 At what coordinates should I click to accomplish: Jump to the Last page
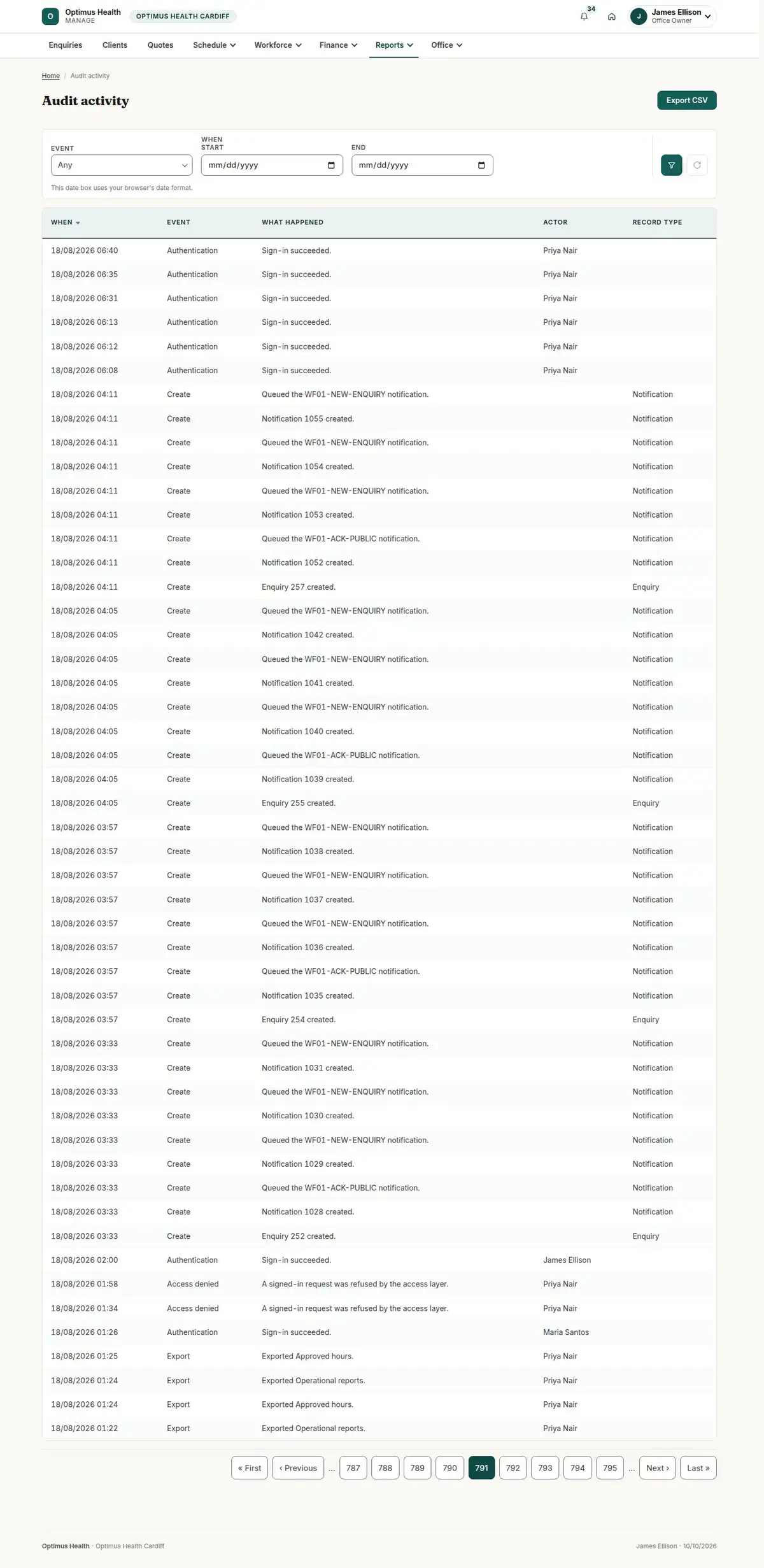pos(698,1467)
